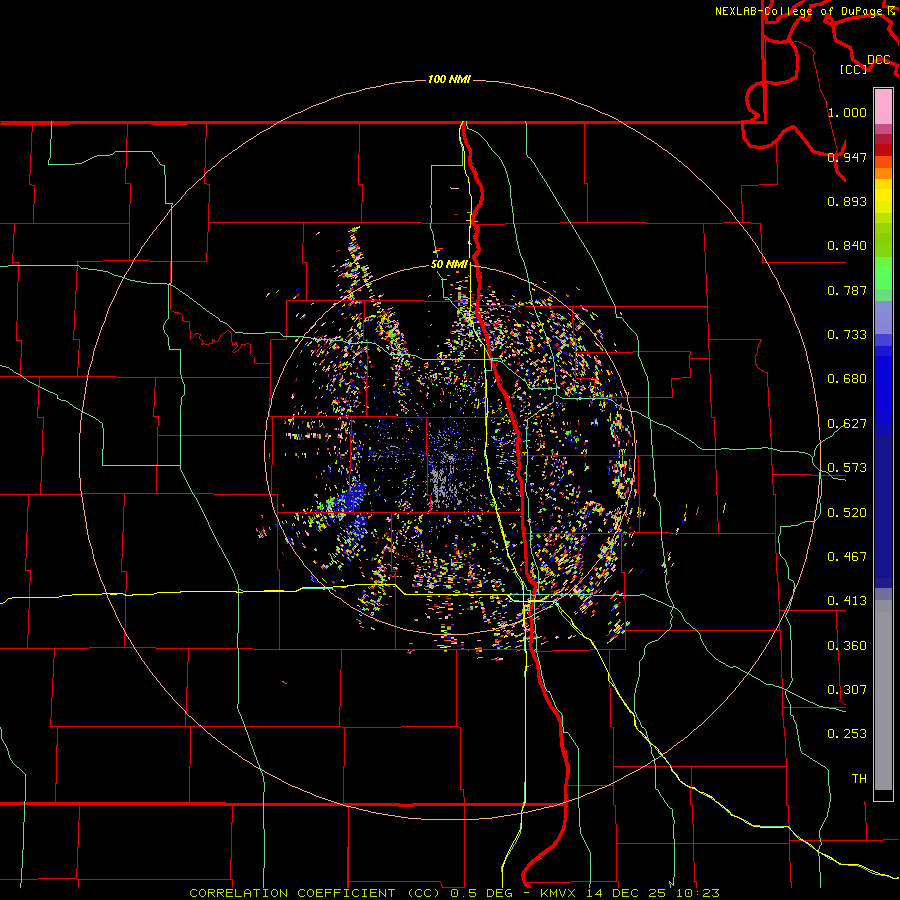Click the [CC] legend heading

[854, 69]
